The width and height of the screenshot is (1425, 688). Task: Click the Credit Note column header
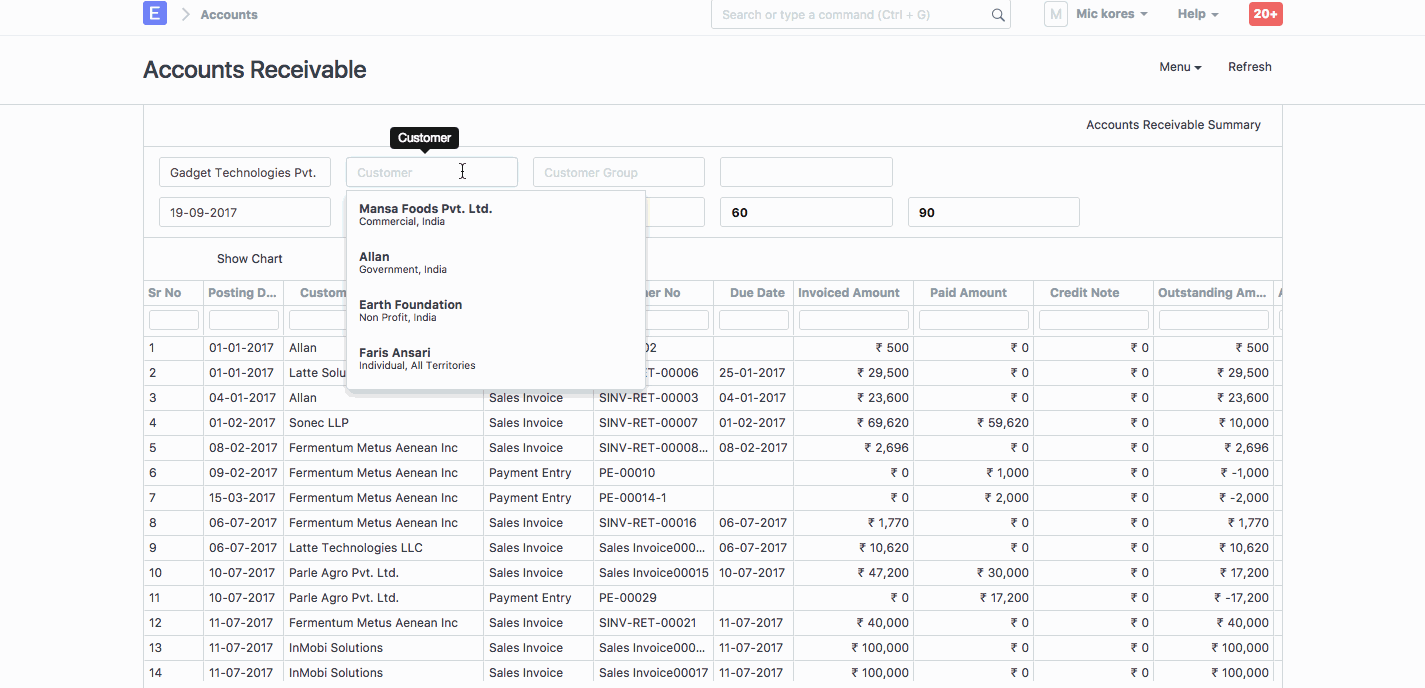1094,293
